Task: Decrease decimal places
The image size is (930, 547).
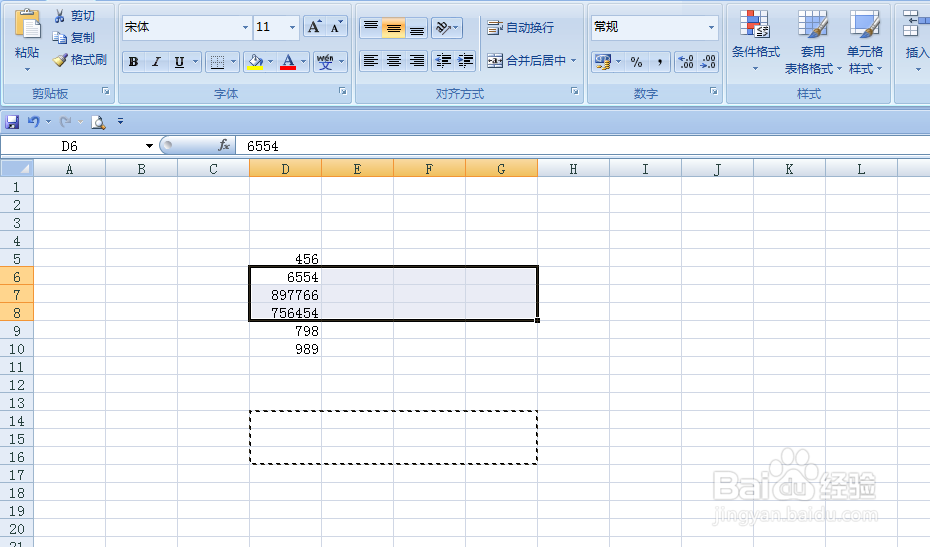Action: coord(708,62)
